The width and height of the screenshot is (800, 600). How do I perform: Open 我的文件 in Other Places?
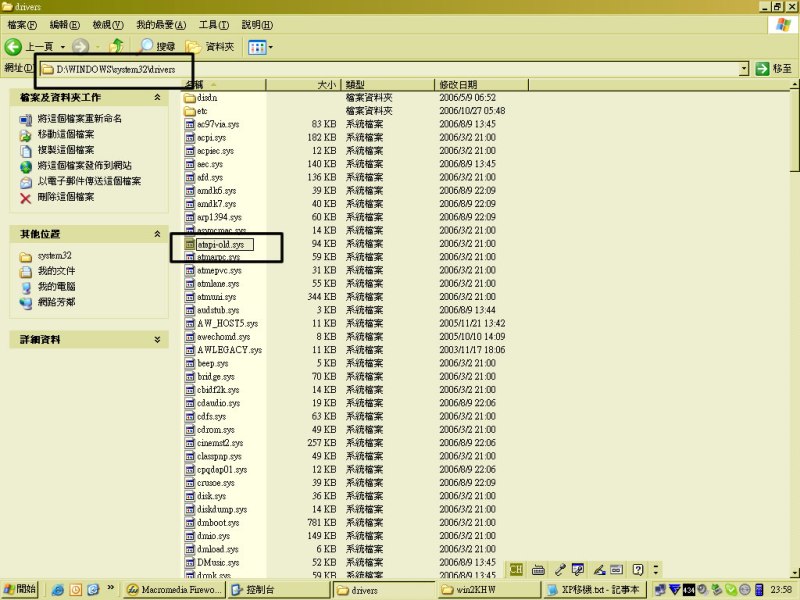pyautogui.click(x=56, y=271)
